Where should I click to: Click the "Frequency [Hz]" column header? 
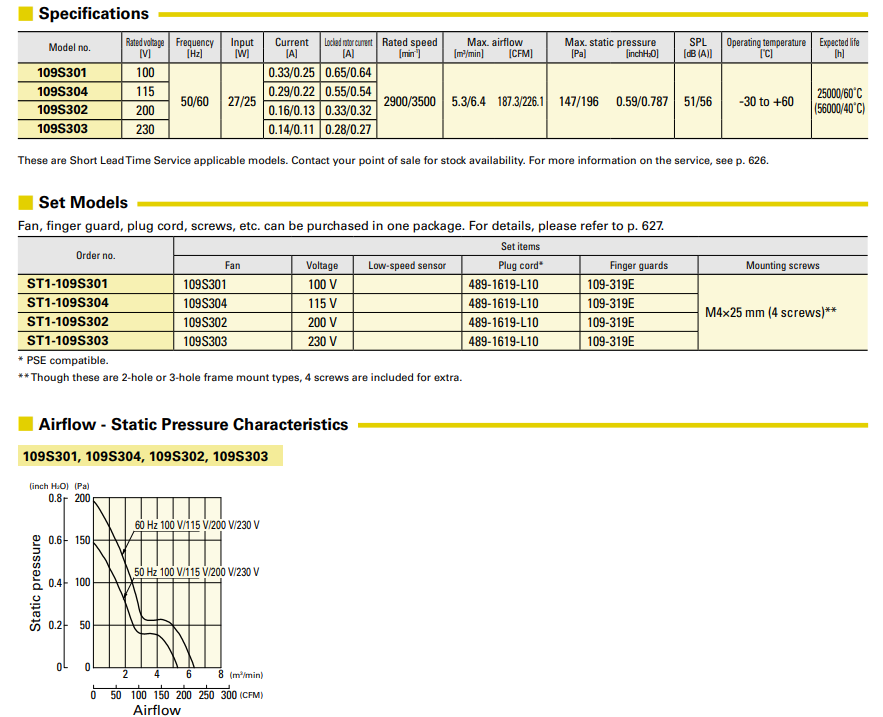click(x=195, y=48)
